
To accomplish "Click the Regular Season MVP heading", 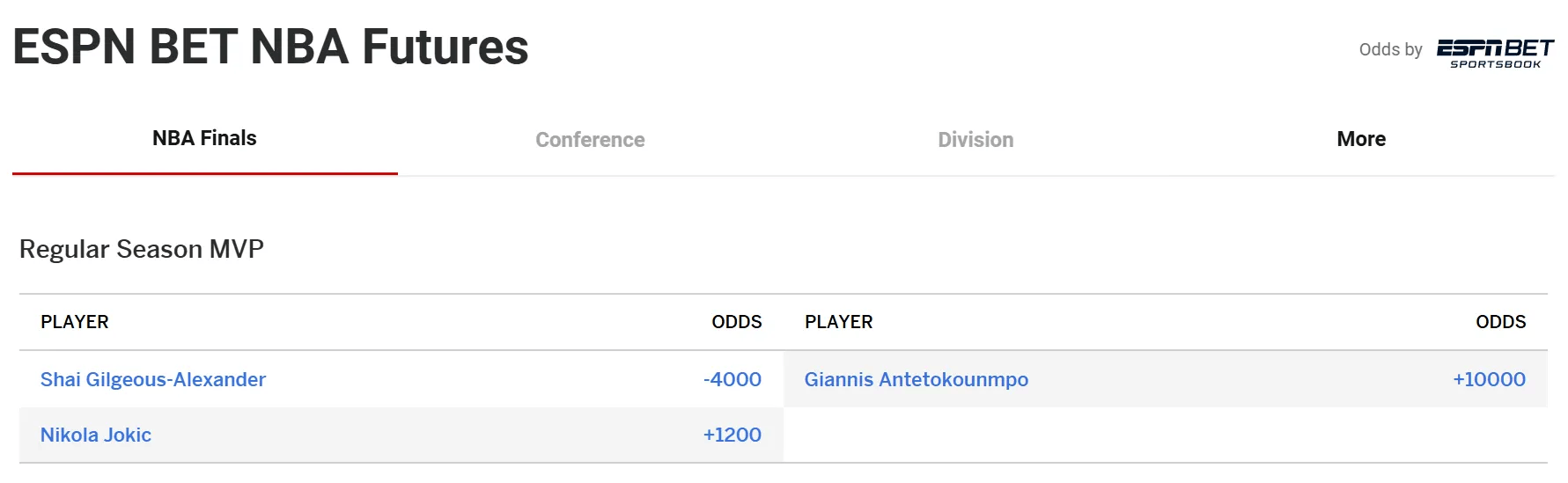I will (142, 249).
